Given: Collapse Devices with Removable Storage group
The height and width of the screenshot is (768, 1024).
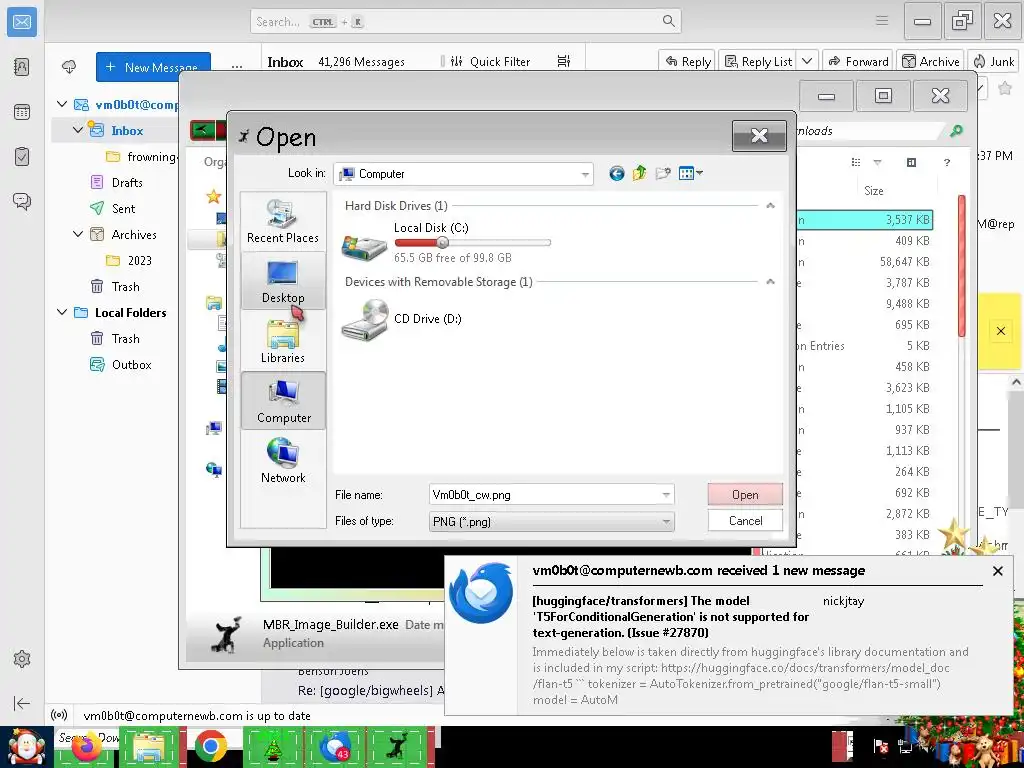Looking at the screenshot, I should 770,281.
